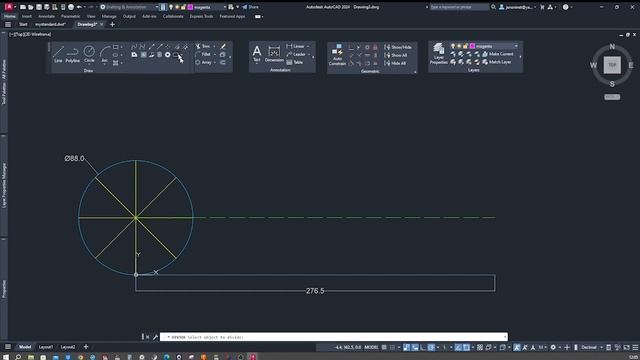Open Autodesk App Store cart icon
The width and height of the screenshot is (640, 360).
tap(542, 7)
